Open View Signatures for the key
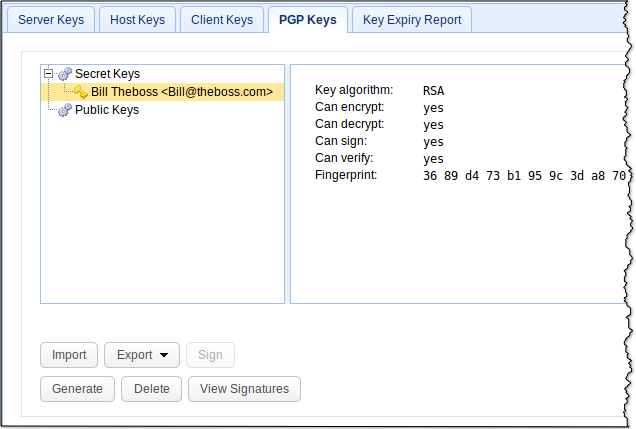Screen dimensions: 636x429 [x=244, y=389]
